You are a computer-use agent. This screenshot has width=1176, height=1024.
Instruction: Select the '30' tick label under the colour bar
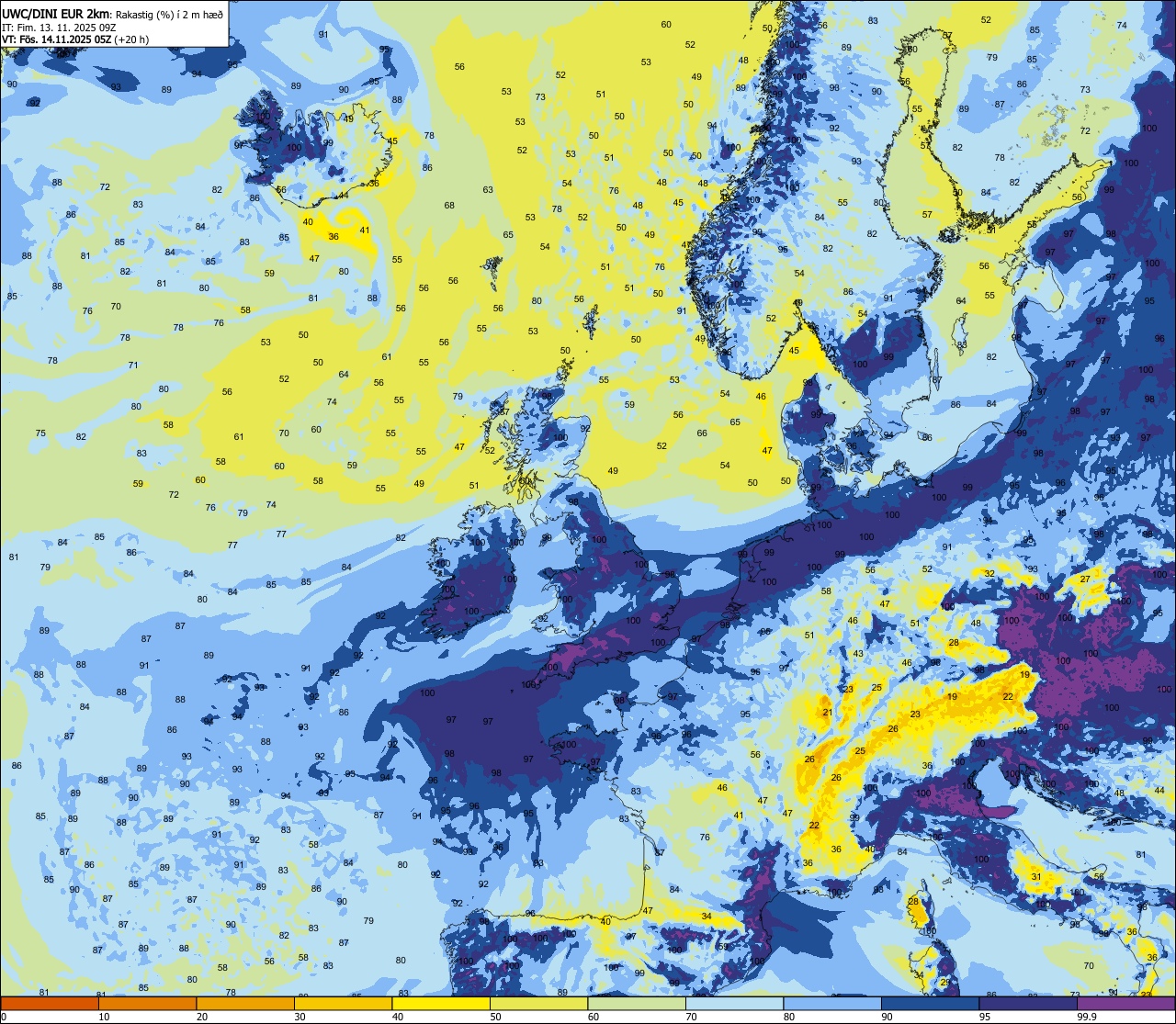point(300,1017)
